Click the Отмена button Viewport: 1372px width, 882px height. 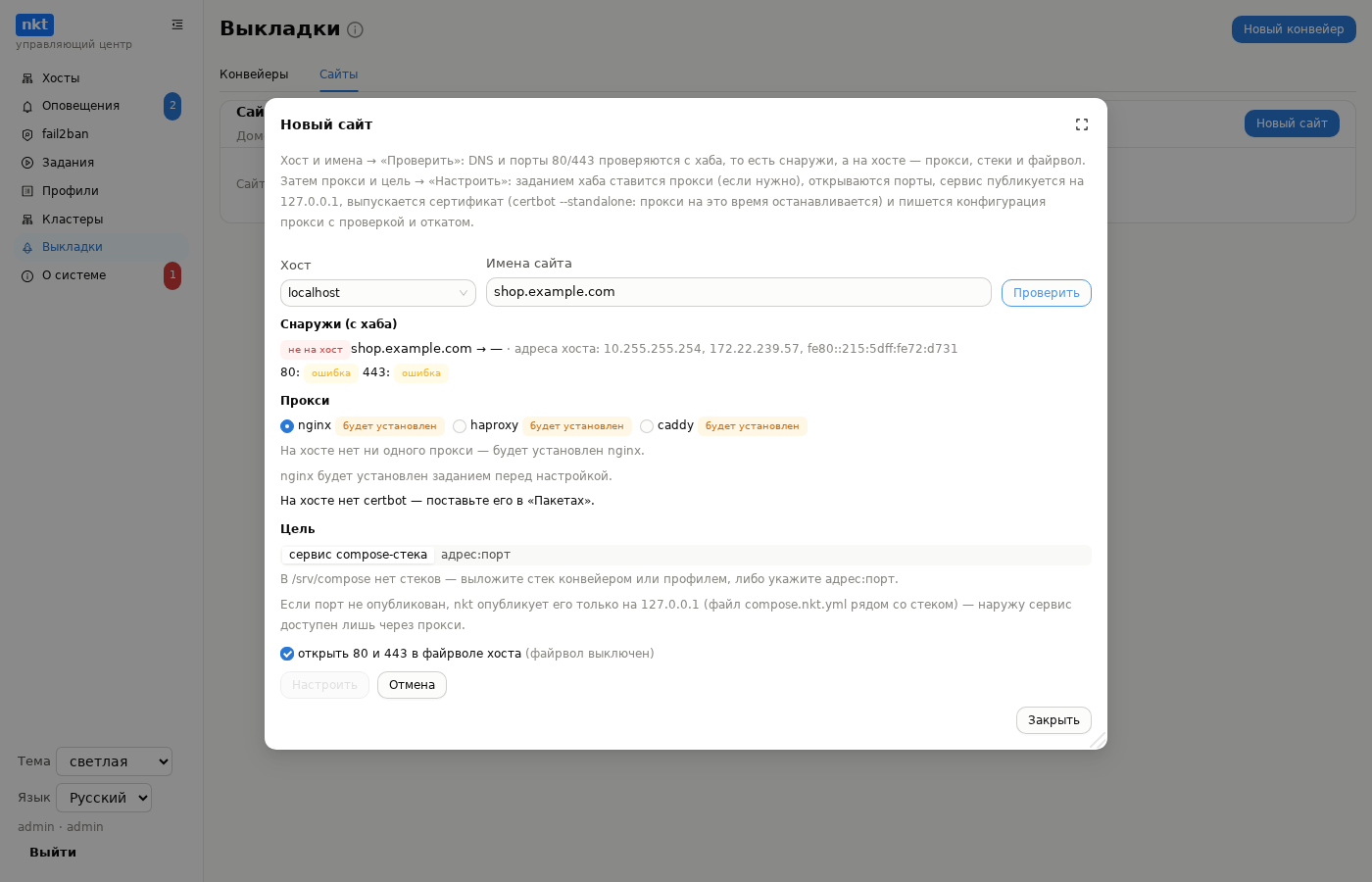click(x=412, y=685)
